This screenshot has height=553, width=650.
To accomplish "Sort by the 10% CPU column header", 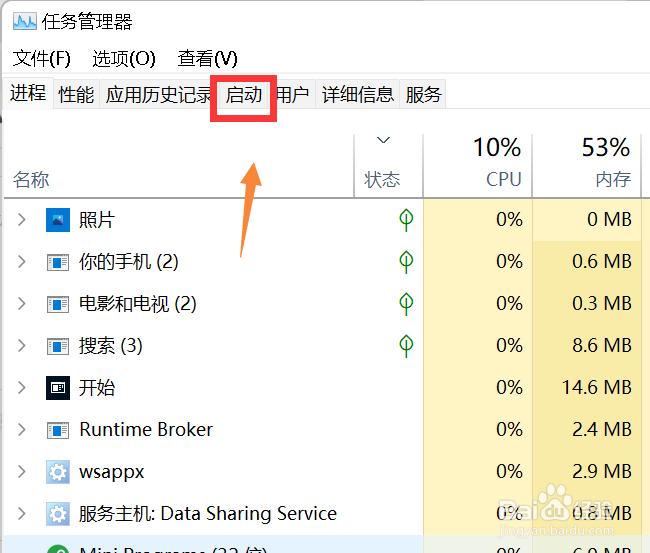I will point(478,166).
